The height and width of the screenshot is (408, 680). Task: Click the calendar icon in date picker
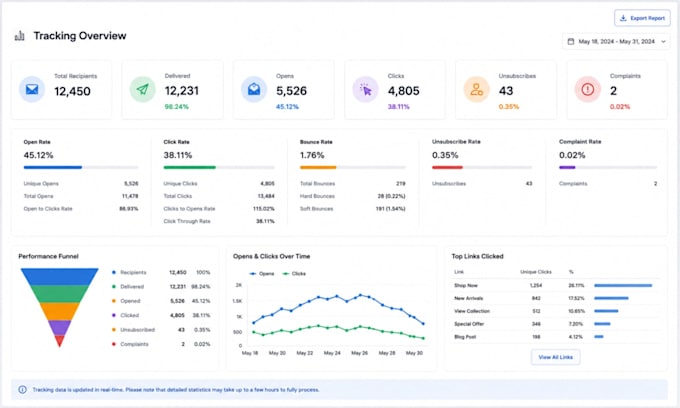(x=571, y=42)
